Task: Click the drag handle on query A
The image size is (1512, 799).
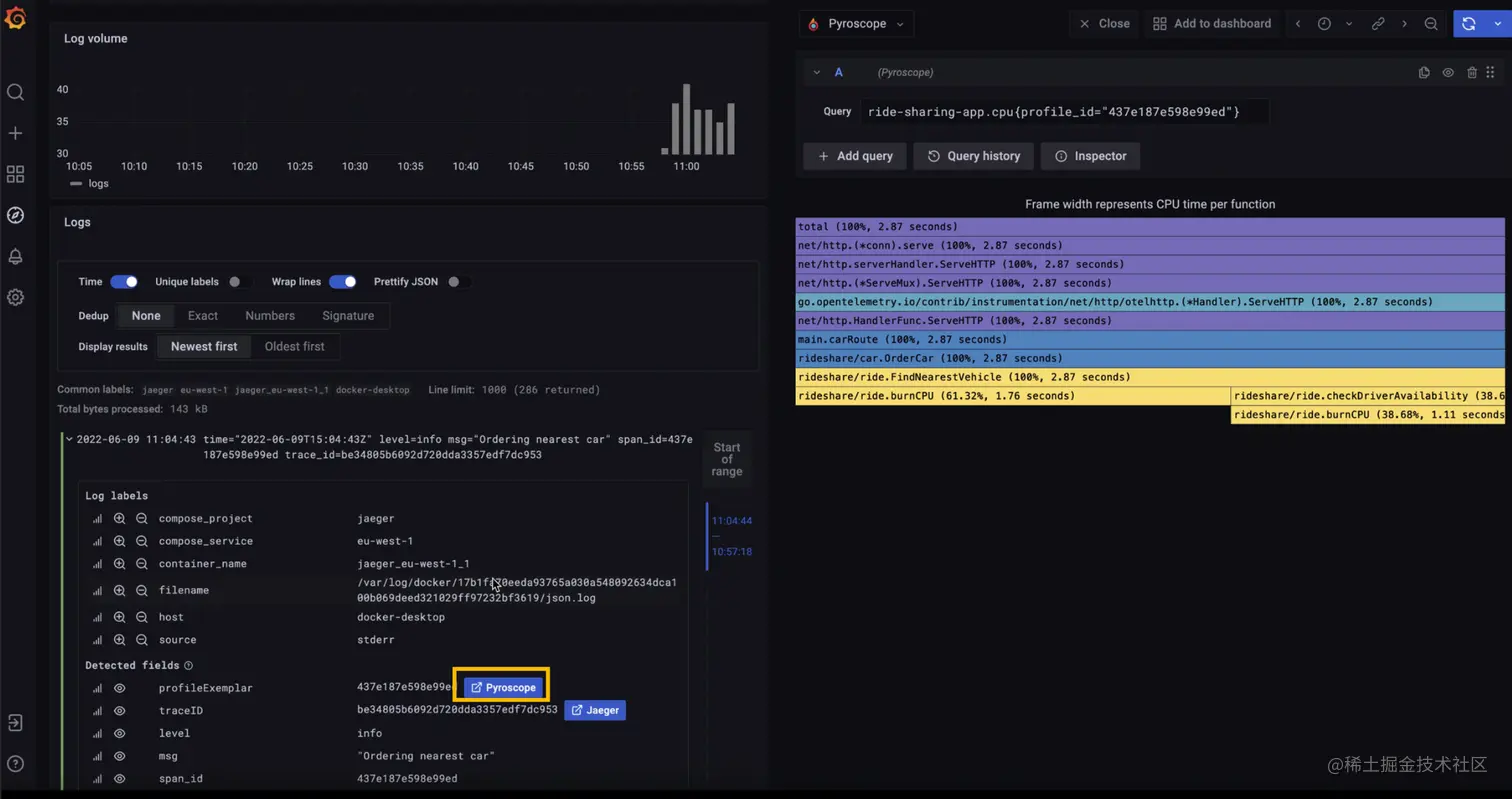Action: click(1490, 72)
